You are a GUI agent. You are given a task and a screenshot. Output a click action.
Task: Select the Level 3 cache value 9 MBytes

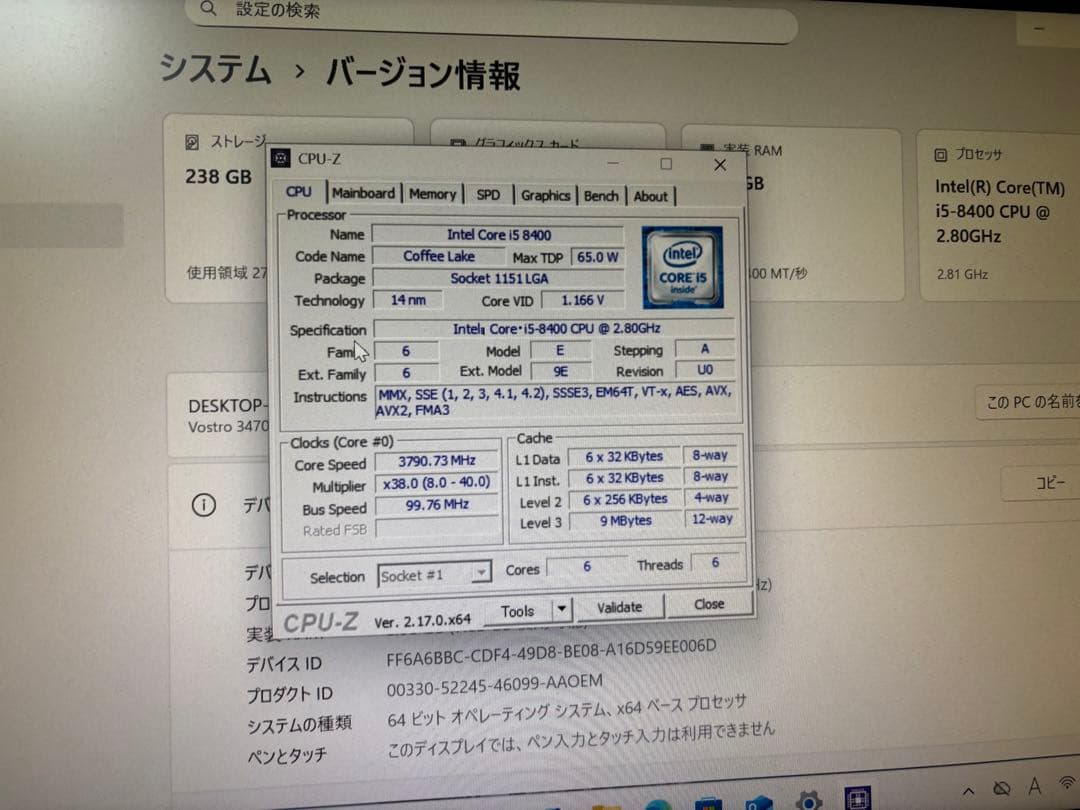[625, 521]
